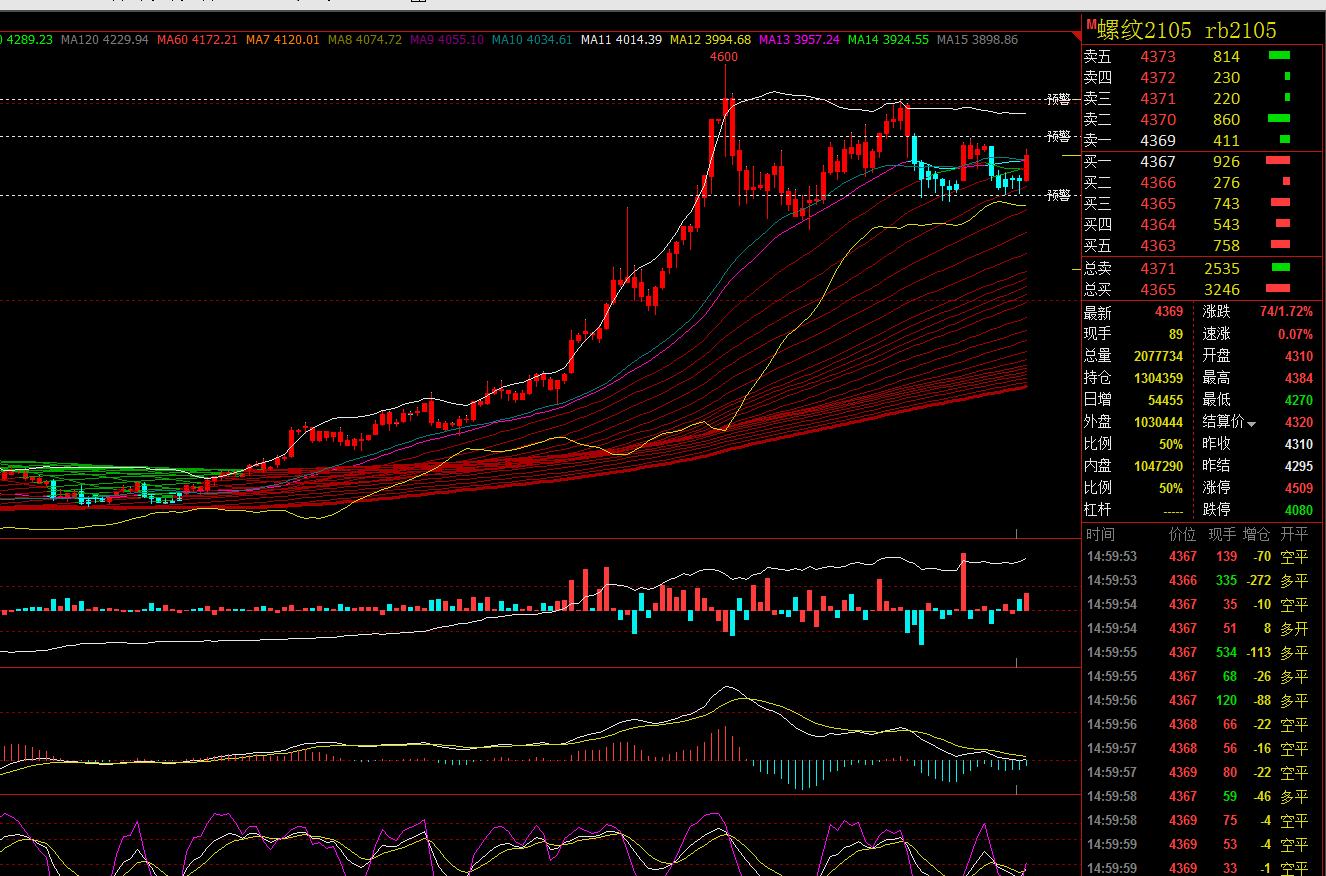Viewport: 1326px width, 876px height.
Task: Click the 最新 4369 latest price value
Action: coord(1168,312)
